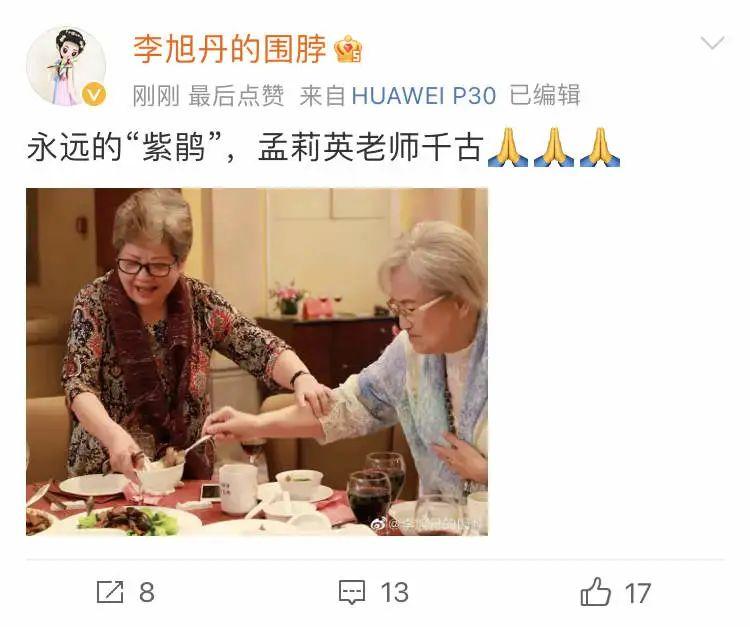Click the repost share icon
Screen dimensions: 750x627
(110, 592)
